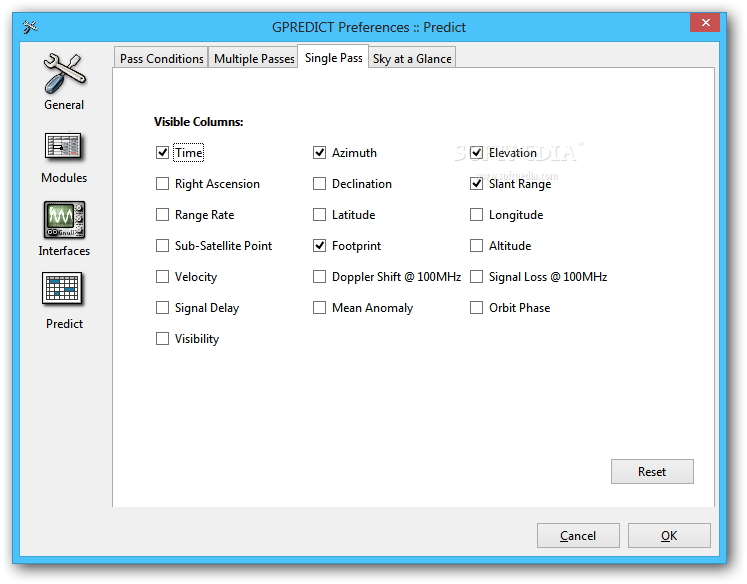The image size is (747, 584).
Task: Open the Interfaces preferences section
Action: 64,230
